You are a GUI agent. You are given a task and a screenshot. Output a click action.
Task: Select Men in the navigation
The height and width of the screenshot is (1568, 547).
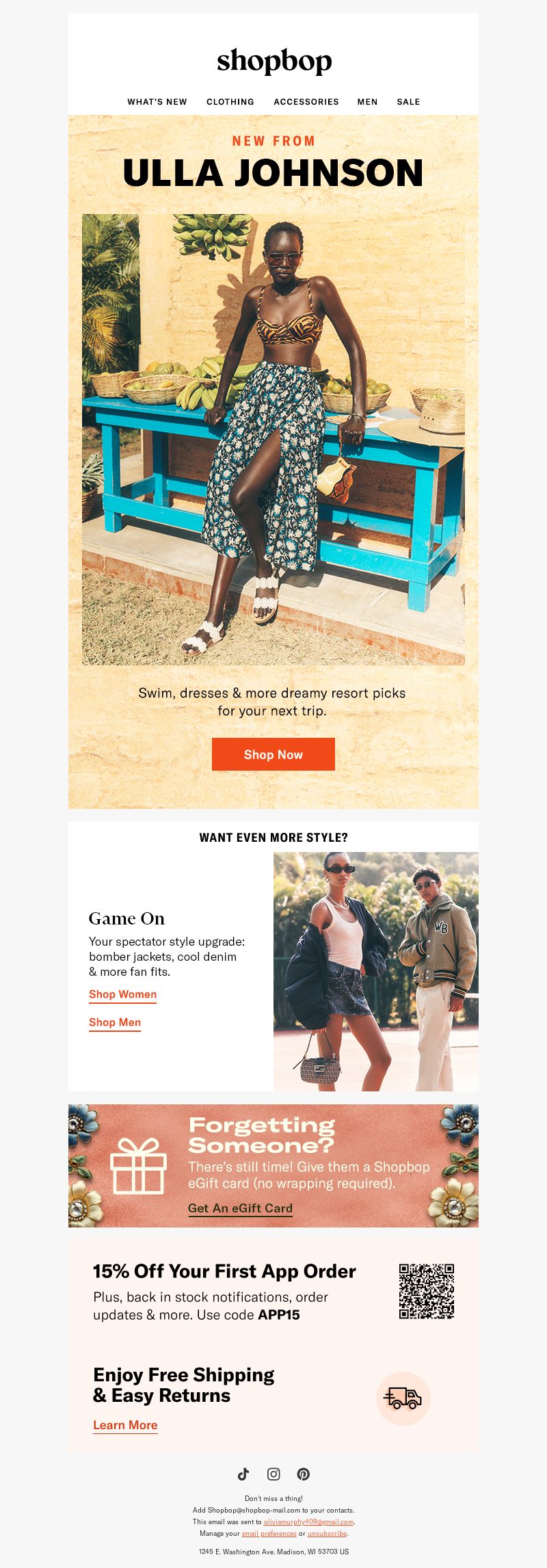[368, 102]
